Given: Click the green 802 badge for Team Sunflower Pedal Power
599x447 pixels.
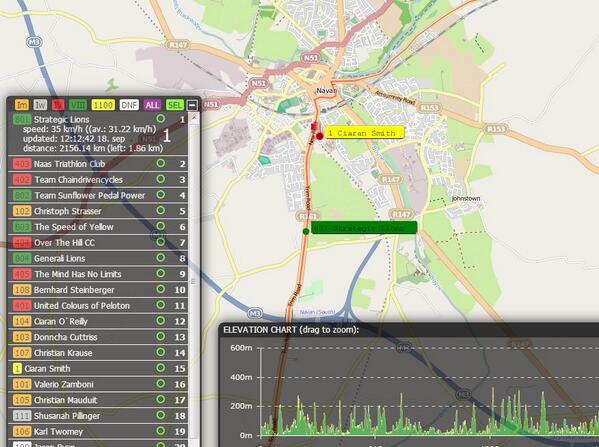Looking at the screenshot, I should [22, 195].
